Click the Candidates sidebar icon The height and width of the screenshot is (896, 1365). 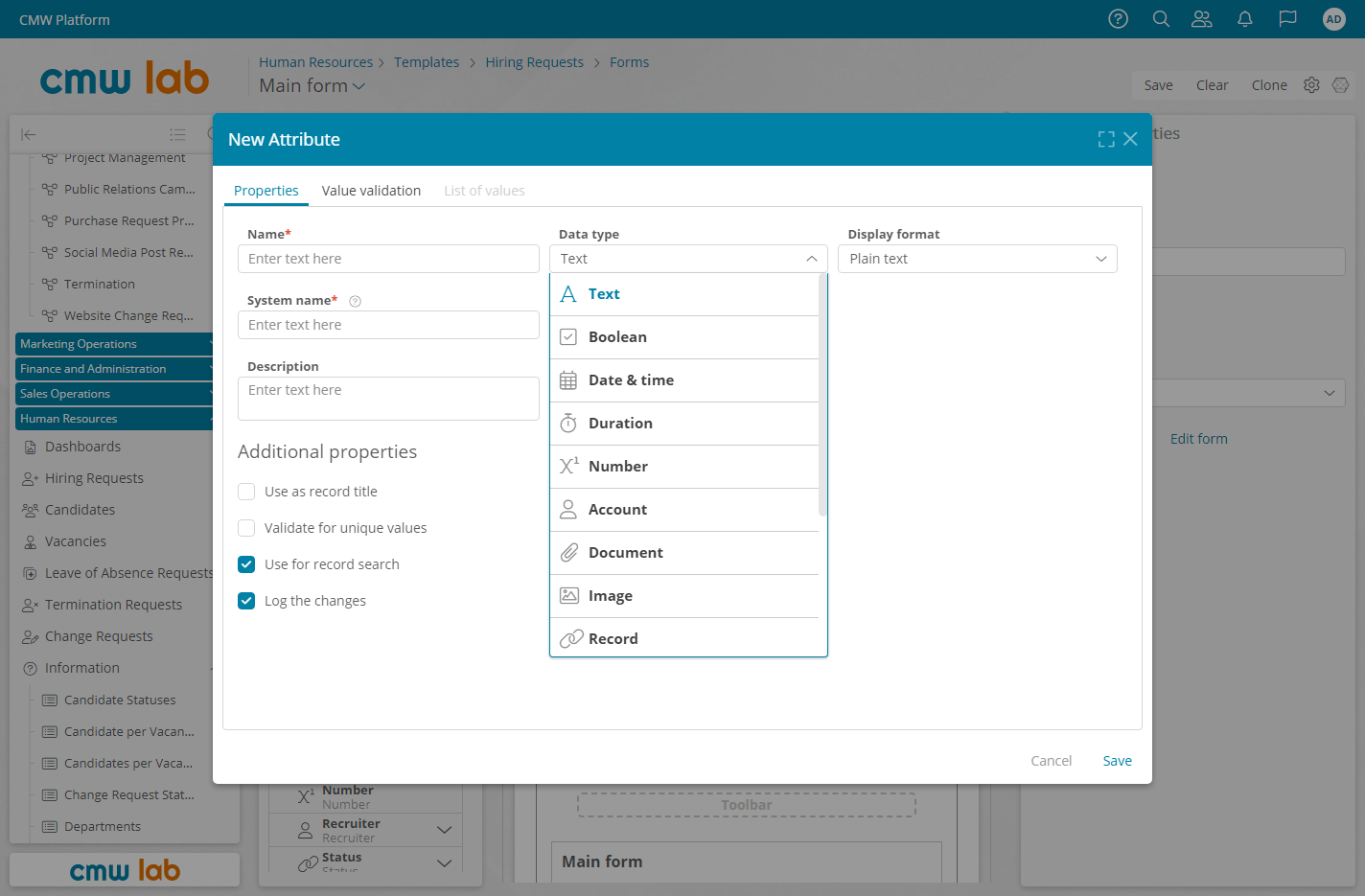point(30,510)
